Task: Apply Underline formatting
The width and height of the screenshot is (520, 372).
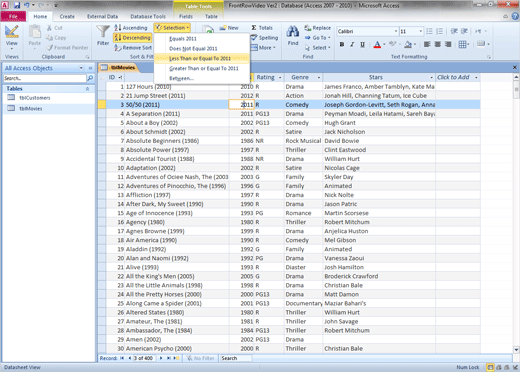Action: click(362, 44)
